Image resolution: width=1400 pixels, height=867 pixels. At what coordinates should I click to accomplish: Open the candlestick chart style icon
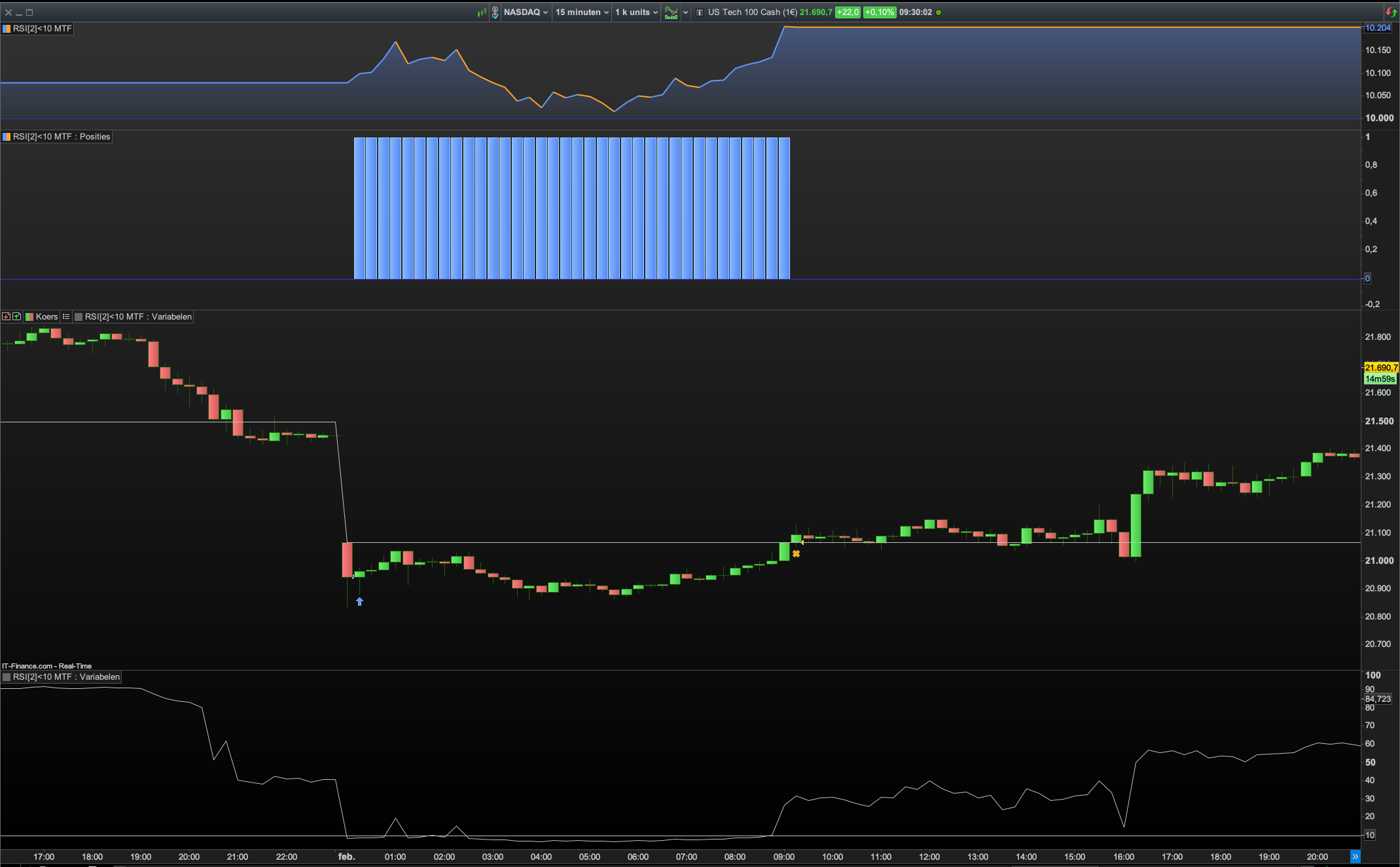pos(482,12)
